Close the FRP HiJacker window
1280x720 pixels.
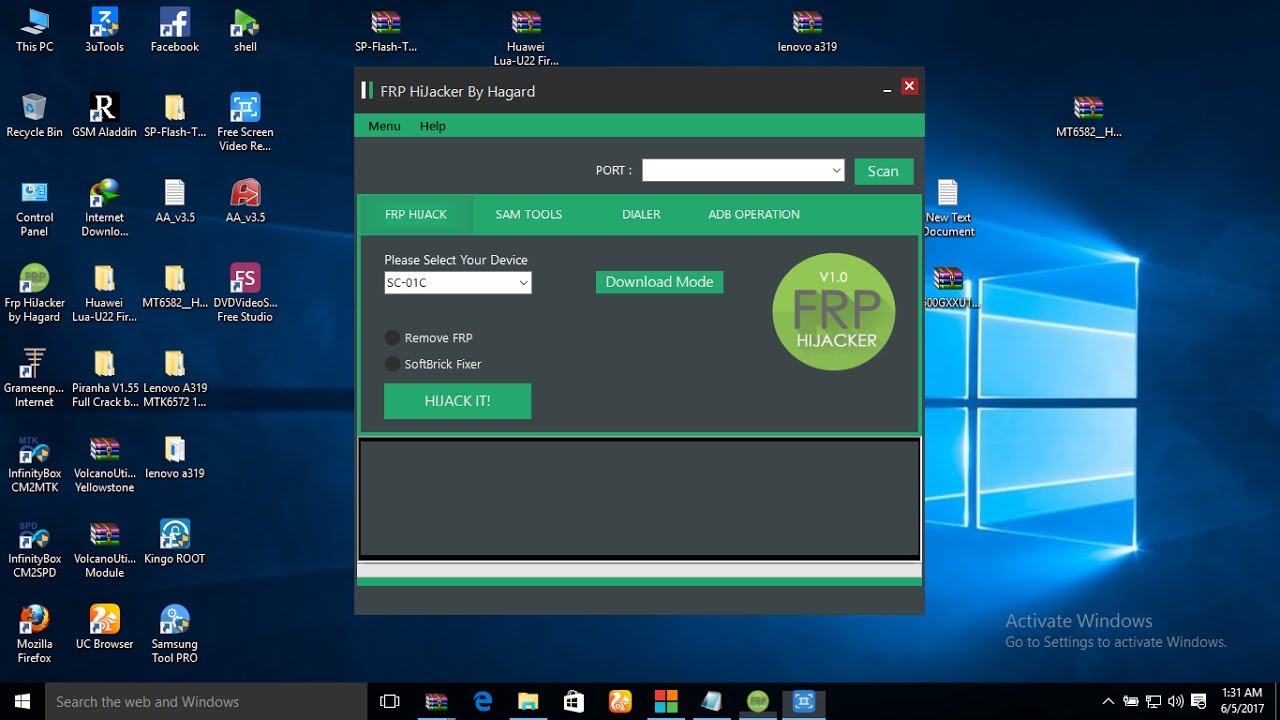click(x=909, y=86)
